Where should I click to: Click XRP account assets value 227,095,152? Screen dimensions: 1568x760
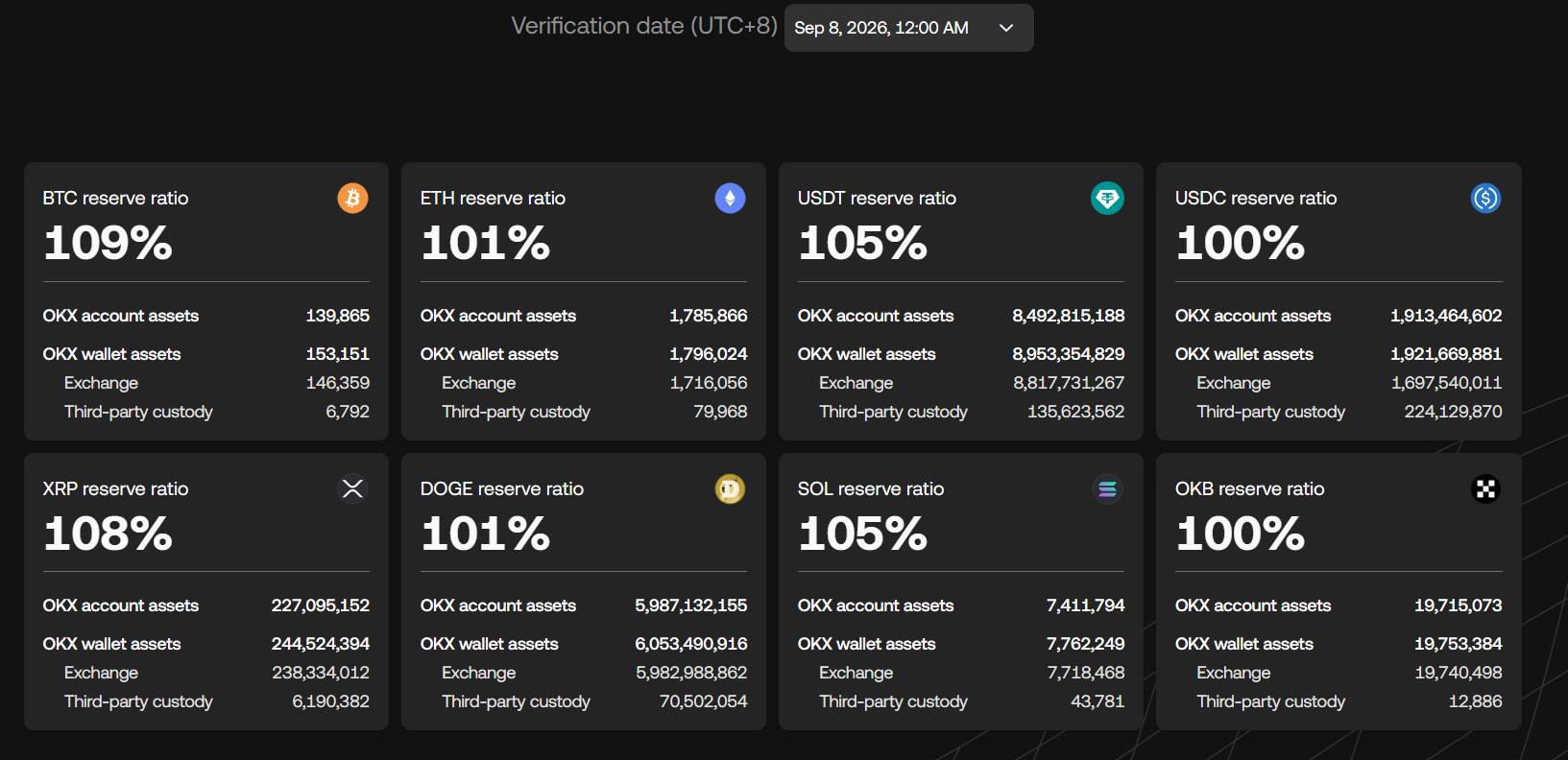pos(321,606)
